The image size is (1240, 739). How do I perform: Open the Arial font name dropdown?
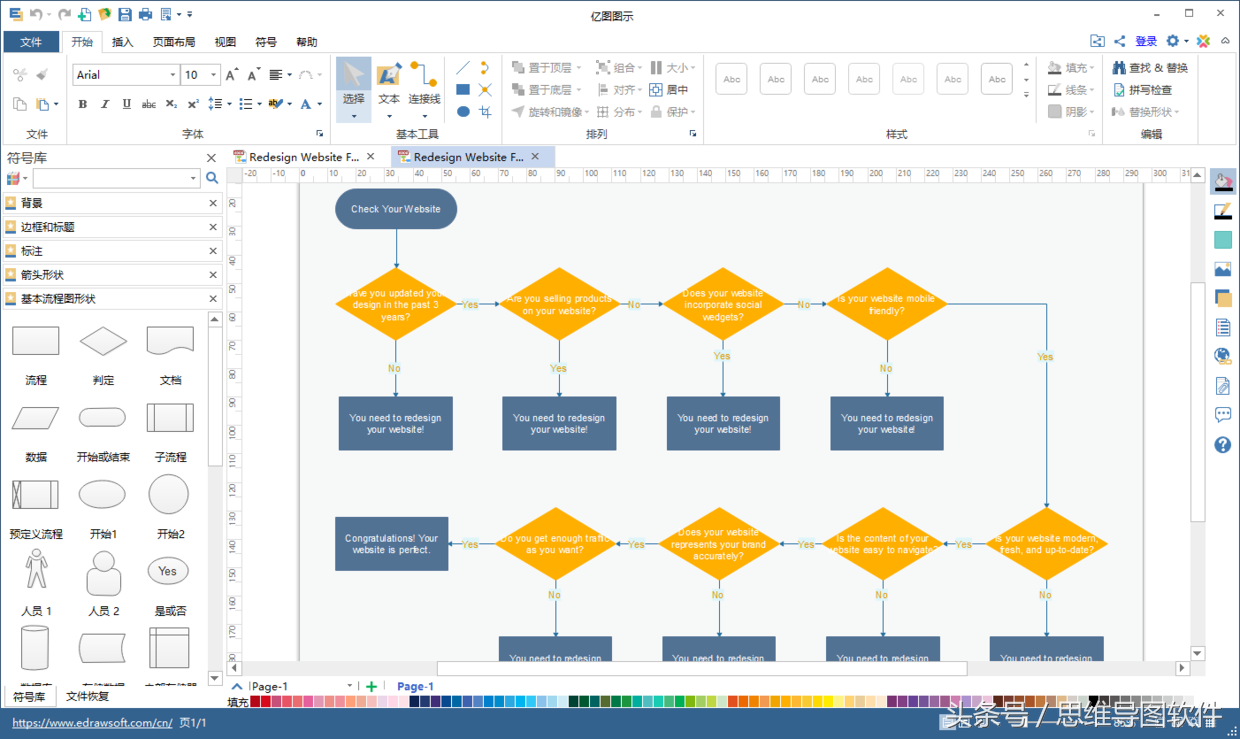(x=172, y=75)
